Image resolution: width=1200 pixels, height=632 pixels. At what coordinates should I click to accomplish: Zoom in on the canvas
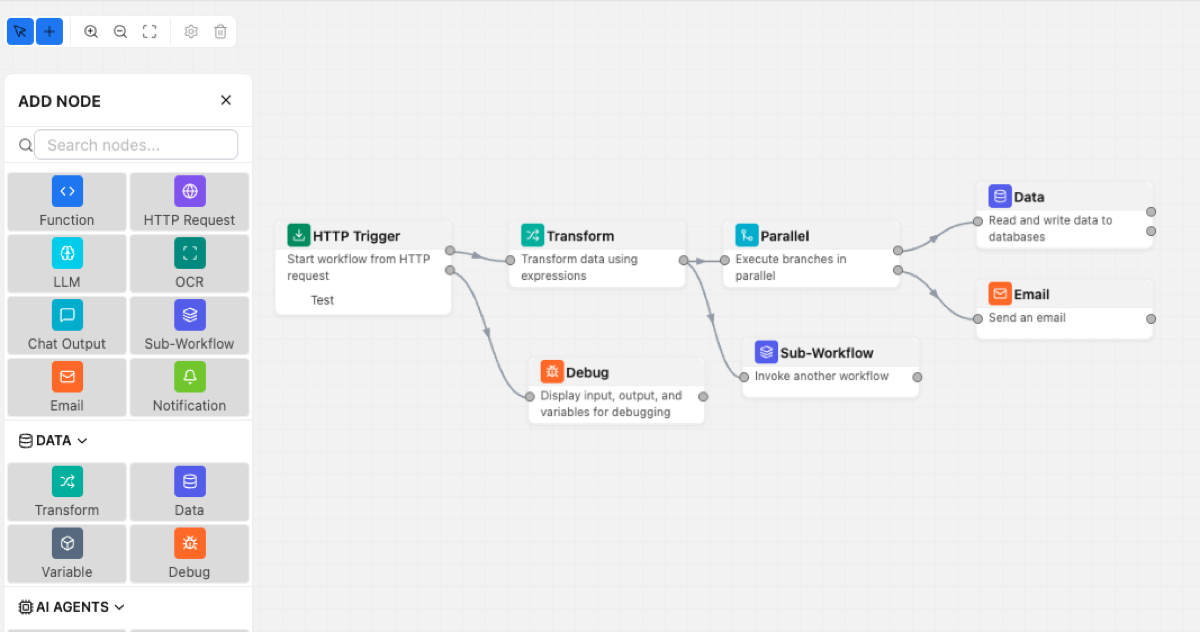pos(91,31)
